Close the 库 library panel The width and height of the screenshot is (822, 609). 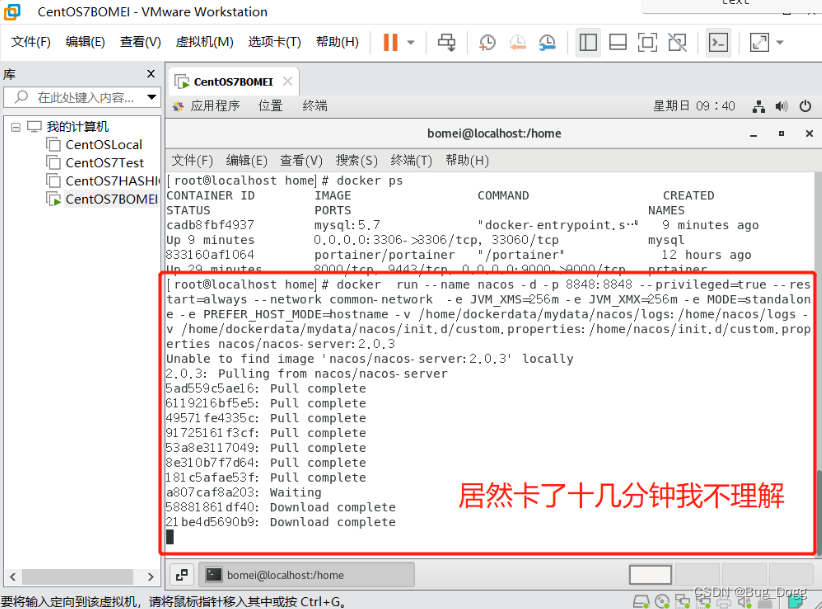point(151,74)
